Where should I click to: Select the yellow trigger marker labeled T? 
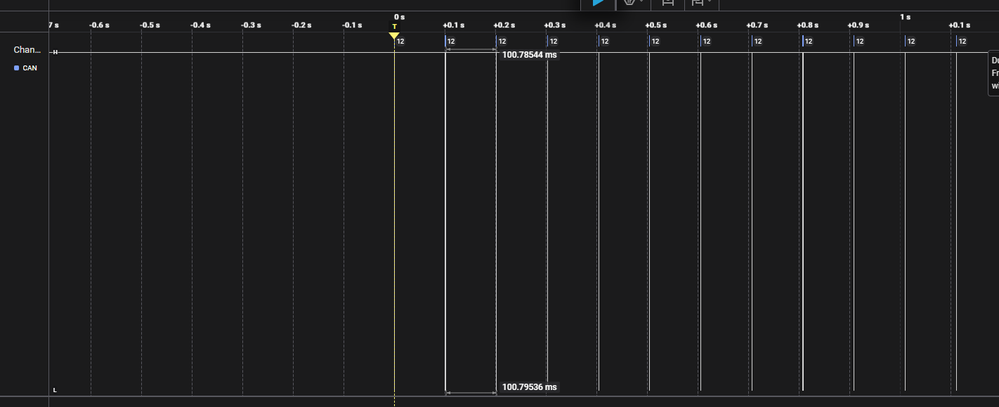[x=394, y=34]
